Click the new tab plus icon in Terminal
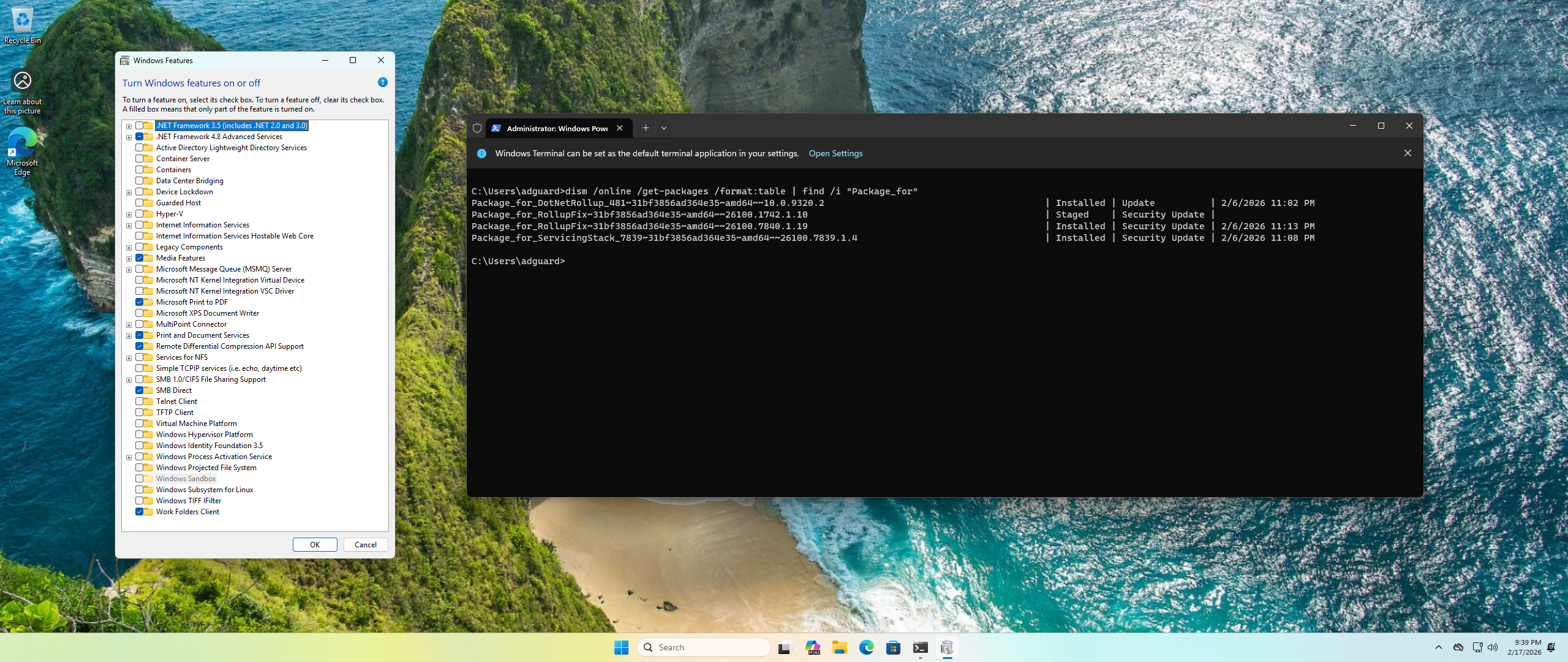Screen dimensions: 1568x662 pyautogui.click(x=646, y=128)
